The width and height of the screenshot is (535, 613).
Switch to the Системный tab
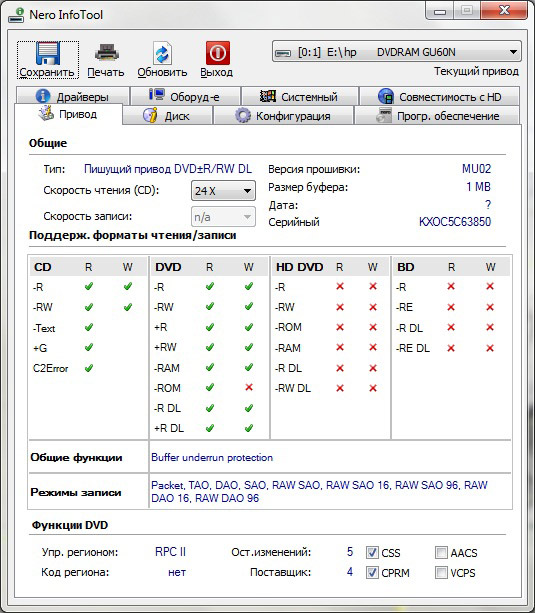point(300,96)
